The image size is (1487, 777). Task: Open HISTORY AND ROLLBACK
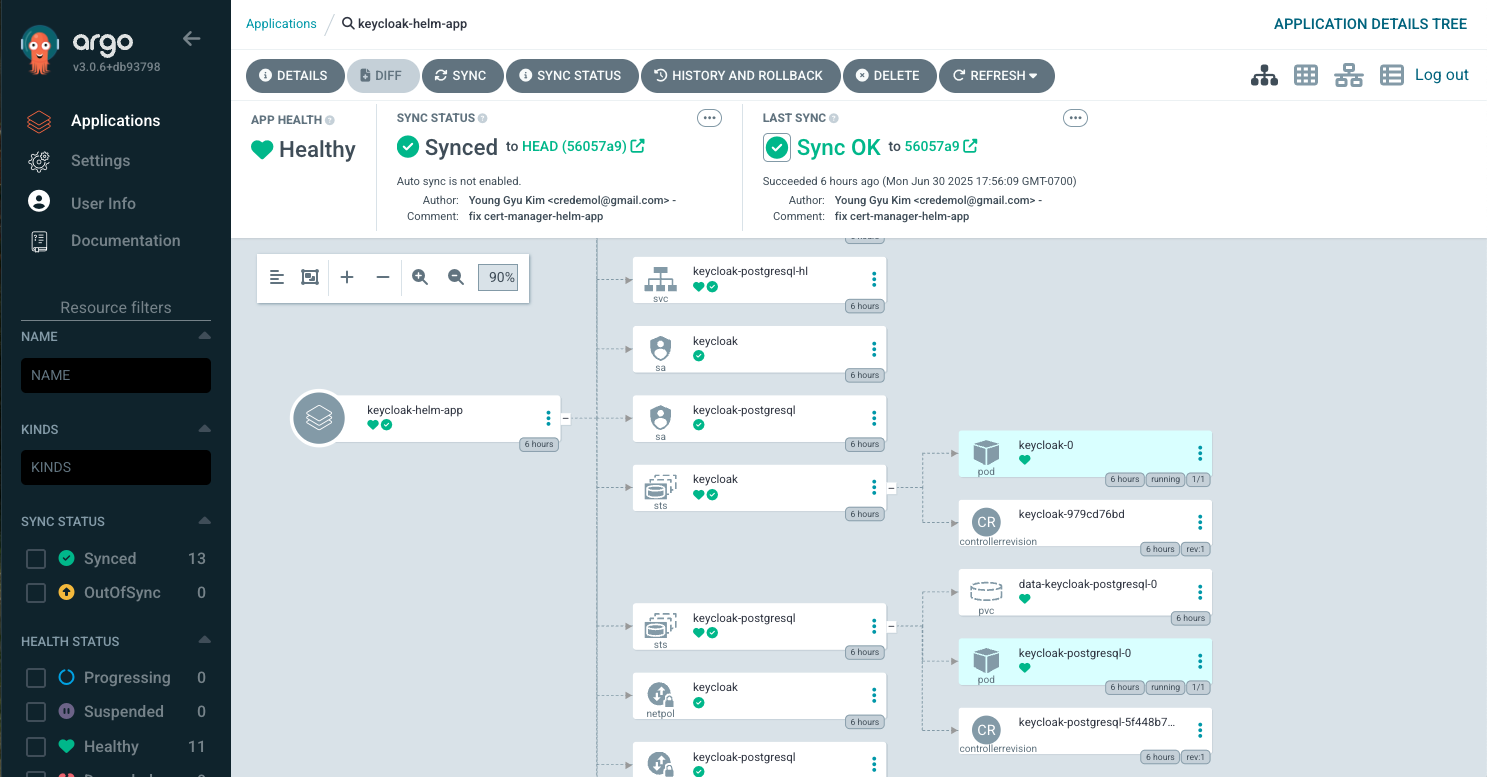coord(740,76)
